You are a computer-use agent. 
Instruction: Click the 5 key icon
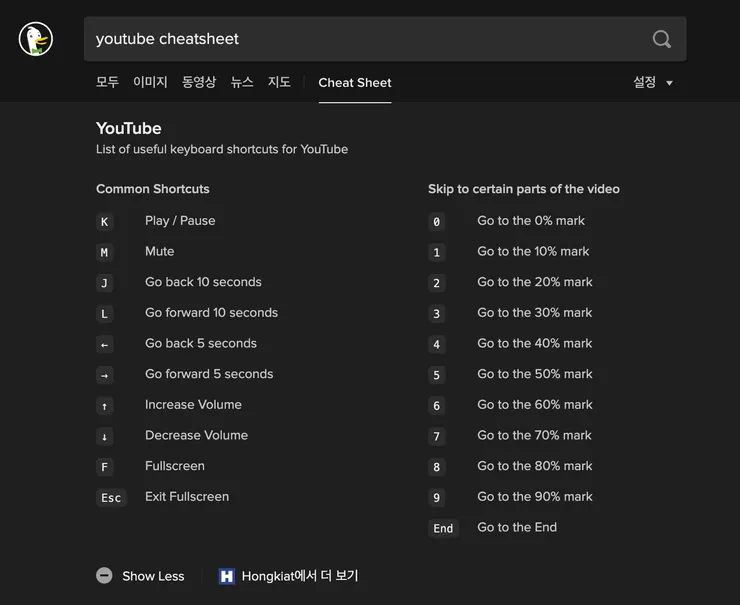[437, 375]
